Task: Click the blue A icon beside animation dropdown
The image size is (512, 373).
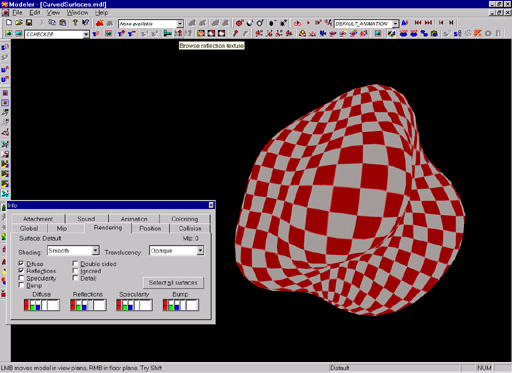Action: point(405,23)
